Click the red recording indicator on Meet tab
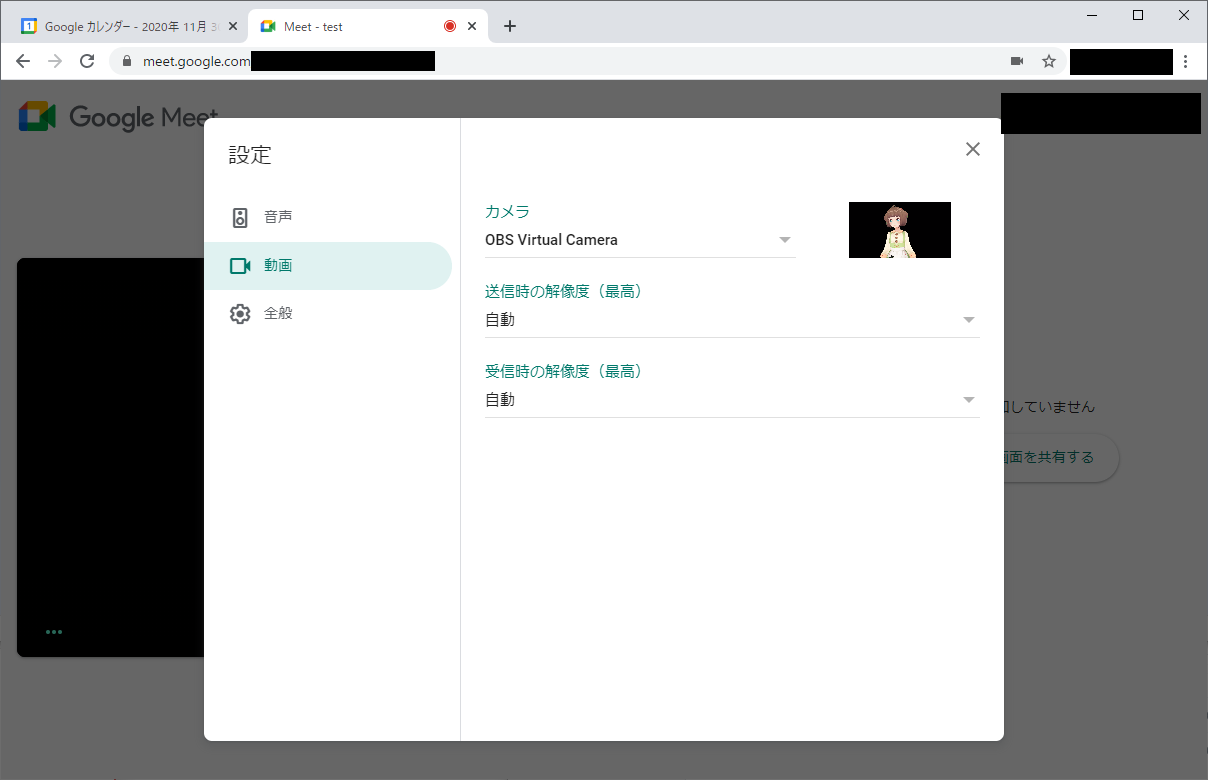 pos(450,27)
